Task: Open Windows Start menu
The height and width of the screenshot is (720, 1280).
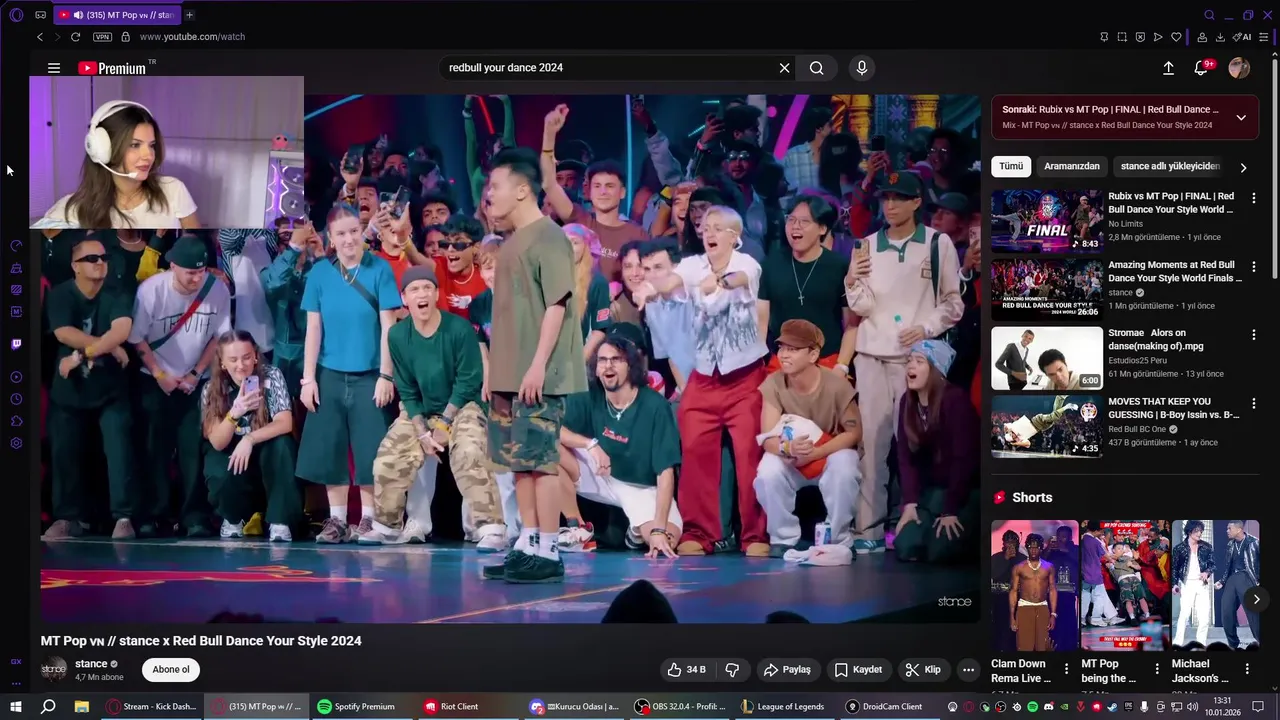Action: tap(16, 706)
